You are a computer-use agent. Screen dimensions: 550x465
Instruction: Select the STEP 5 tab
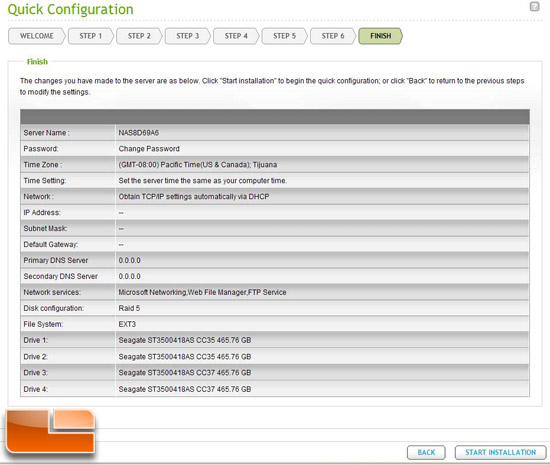(284, 36)
